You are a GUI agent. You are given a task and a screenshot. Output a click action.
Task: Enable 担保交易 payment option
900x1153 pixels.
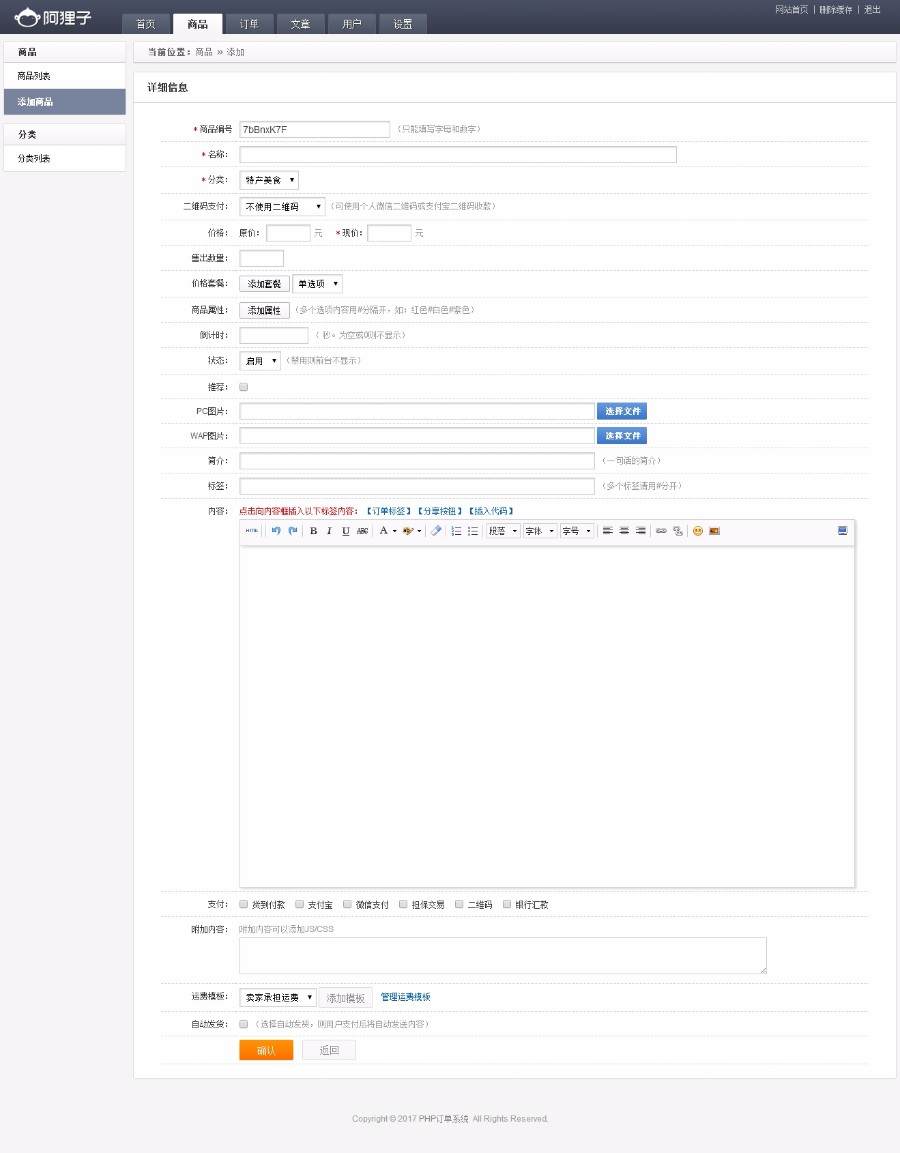pyautogui.click(x=403, y=904)
